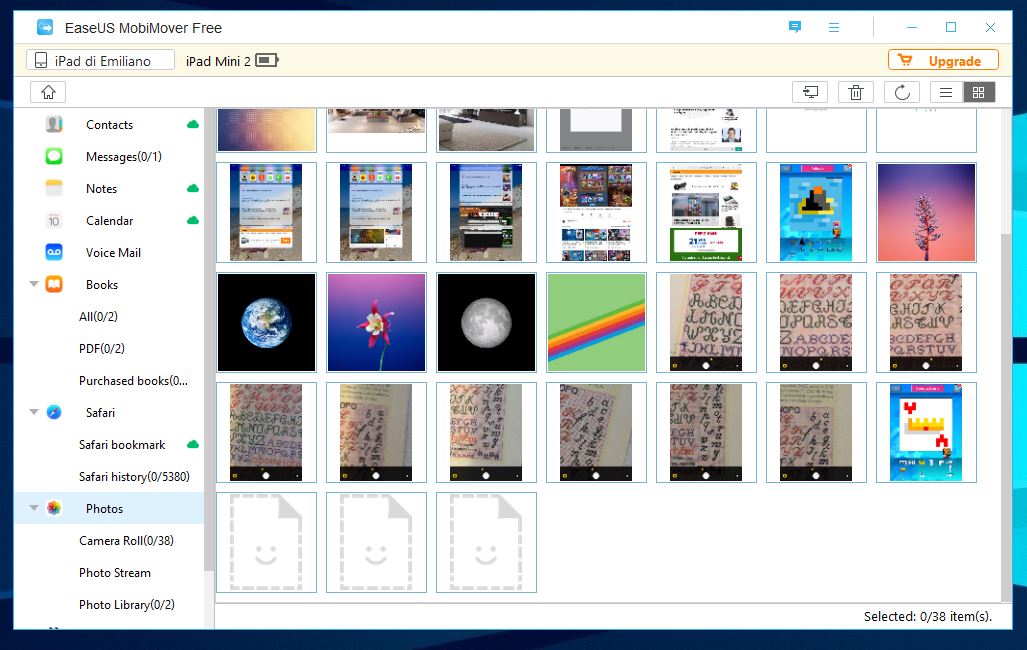The width and height of the screenshot is (1027, 650).
Task: Collapse the Safari category
Action: [x=34, y=413]
